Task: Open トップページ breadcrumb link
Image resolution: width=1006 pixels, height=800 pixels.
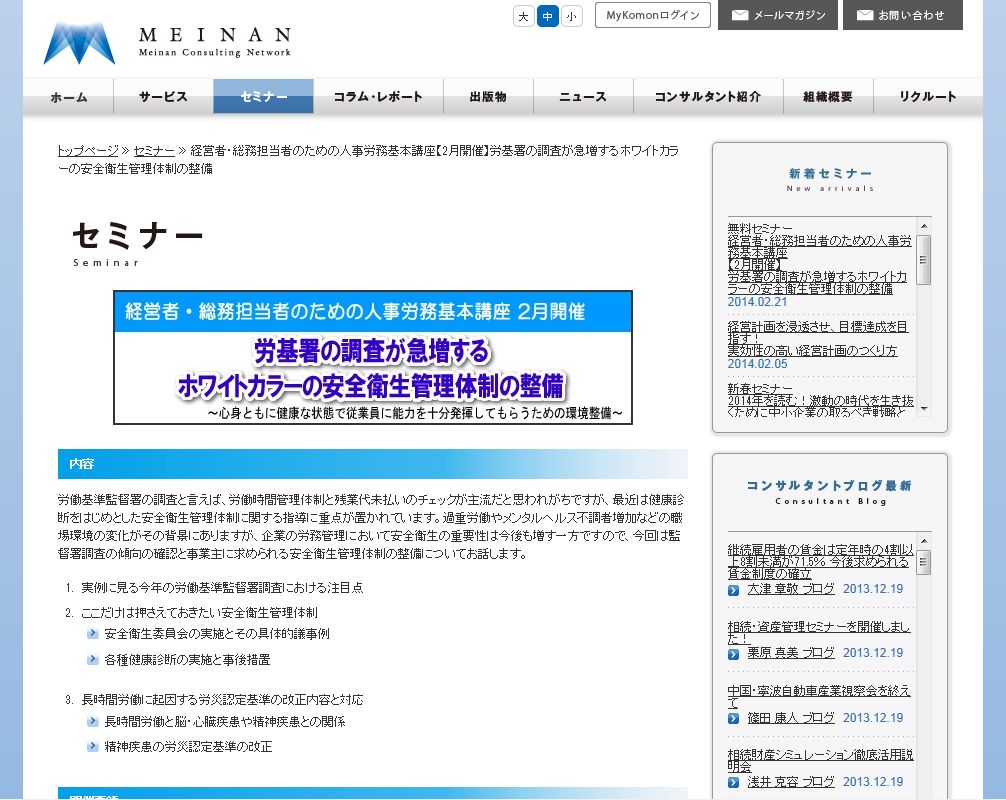Action: click(88, 150)
